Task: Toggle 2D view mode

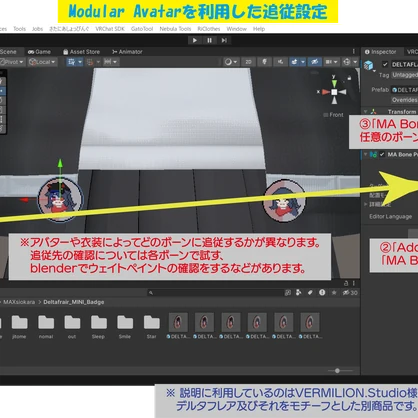Action: [x=248, y=62]
